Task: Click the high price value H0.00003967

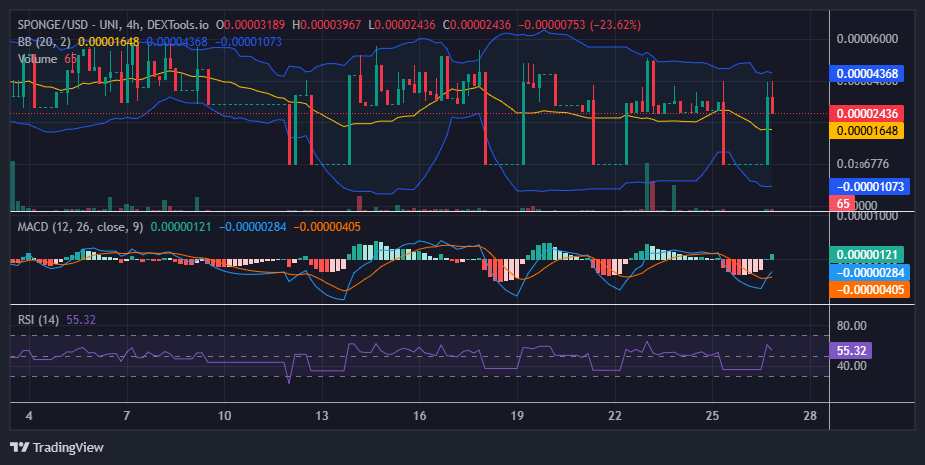Action: (x=326, y=25)
